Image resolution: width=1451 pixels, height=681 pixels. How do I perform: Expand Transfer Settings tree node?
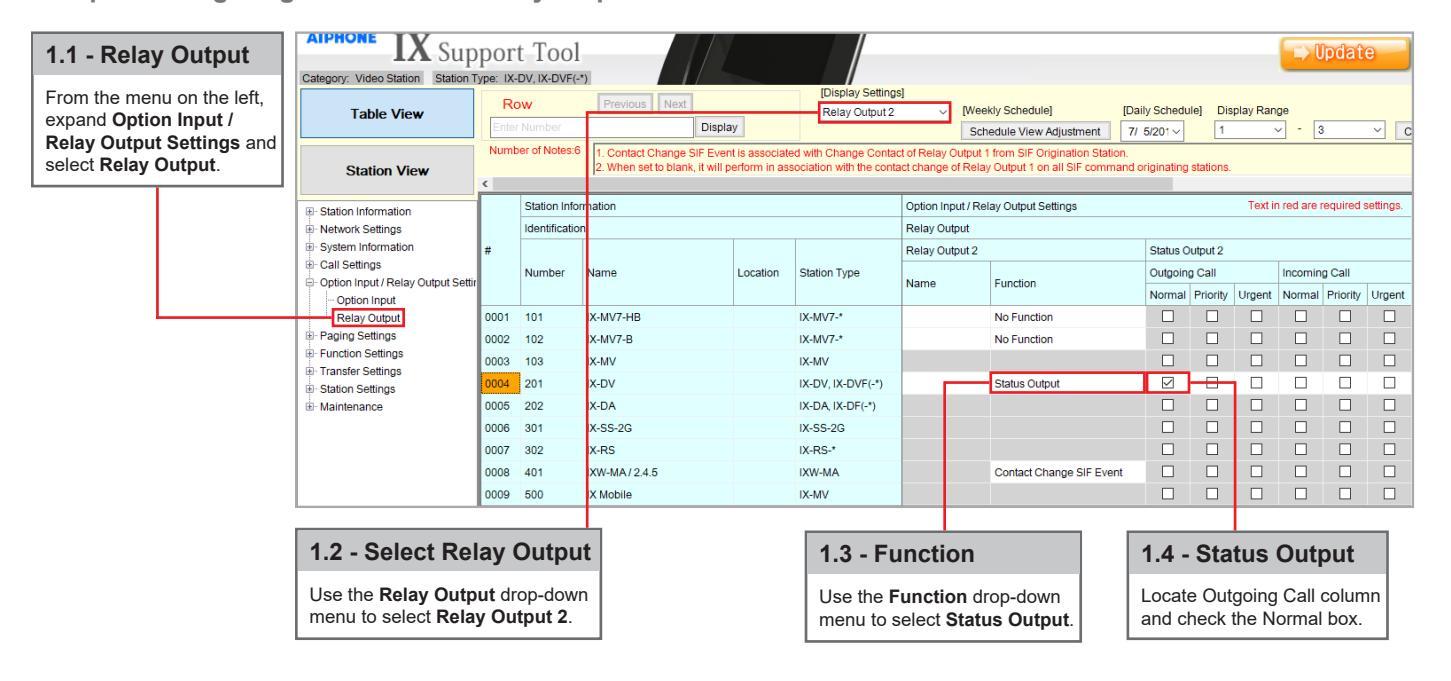click(x=311, y=371)
